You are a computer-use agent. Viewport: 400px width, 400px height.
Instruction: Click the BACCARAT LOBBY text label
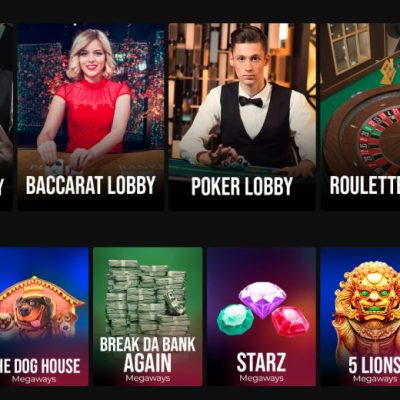pyautogui.click(x=91, y=185)
